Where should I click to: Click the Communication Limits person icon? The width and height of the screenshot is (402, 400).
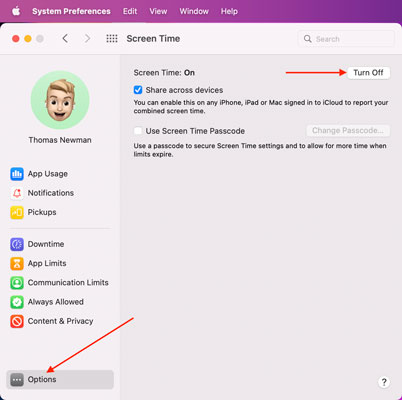point(17,283)
